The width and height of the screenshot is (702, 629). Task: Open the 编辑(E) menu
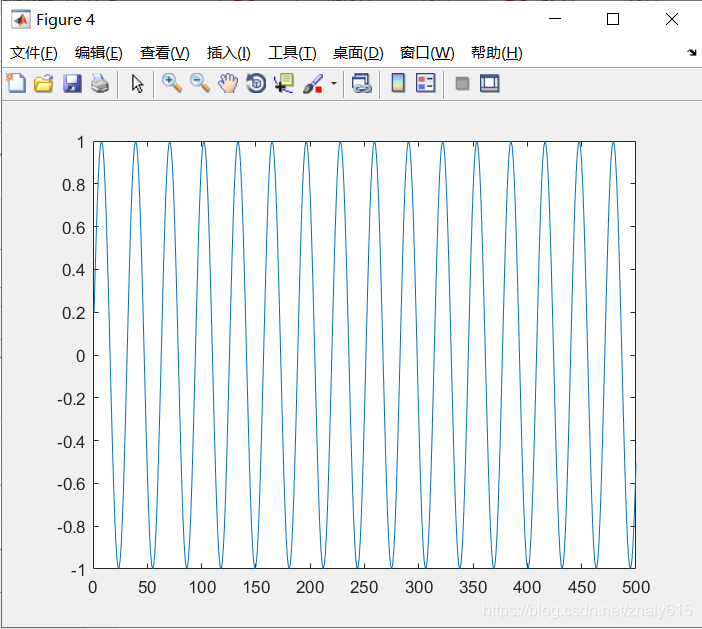(99, 53)
